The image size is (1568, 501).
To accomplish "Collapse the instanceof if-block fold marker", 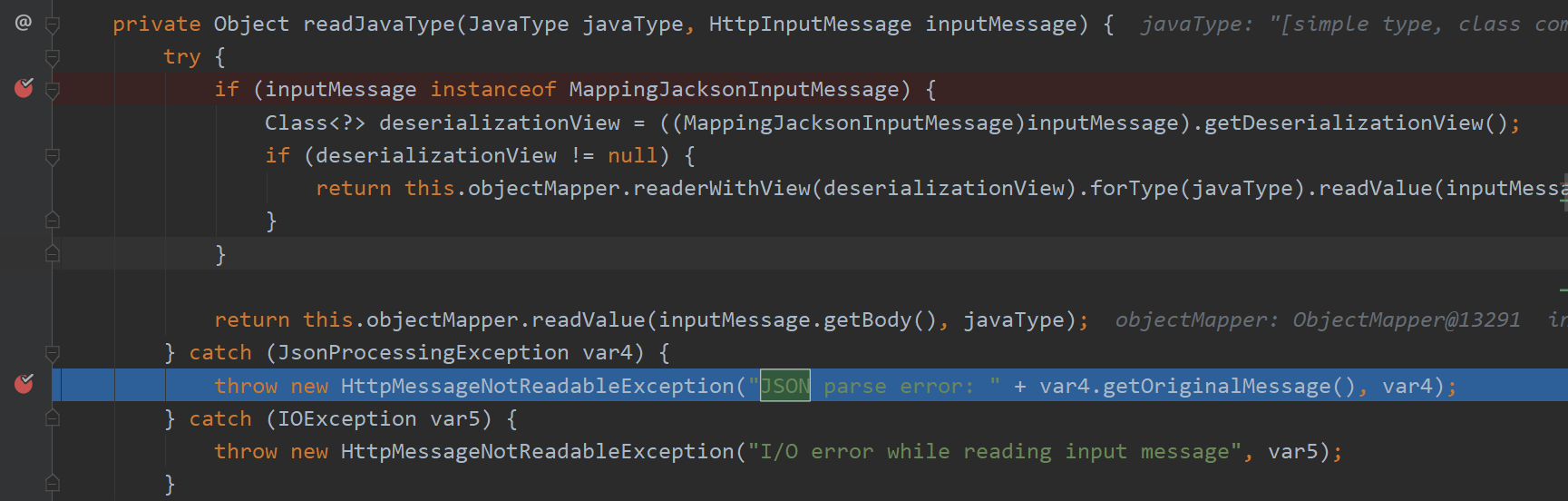I will click(x=53, y=90).
